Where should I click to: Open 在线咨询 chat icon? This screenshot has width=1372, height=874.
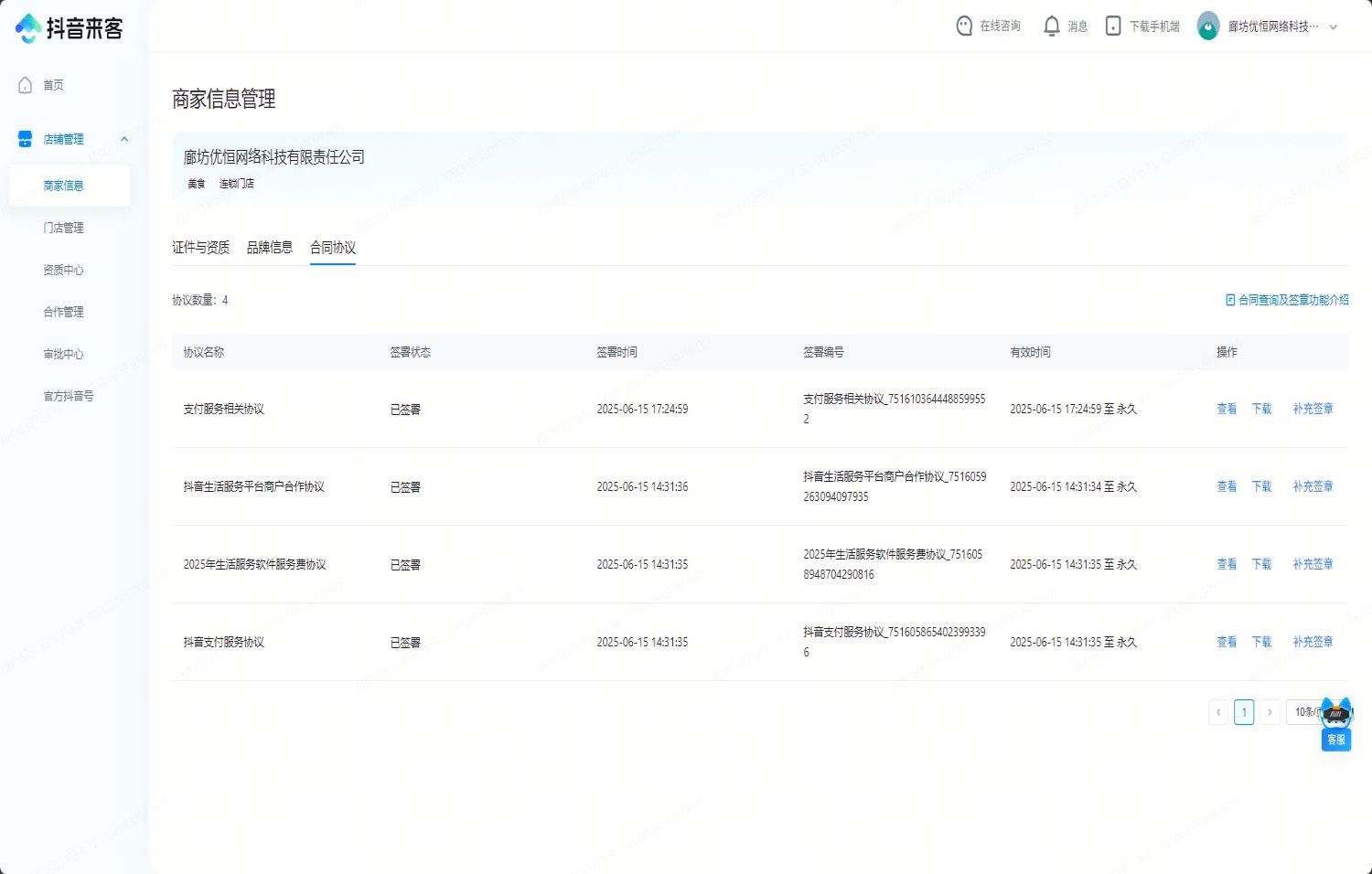tap(964, 27)
